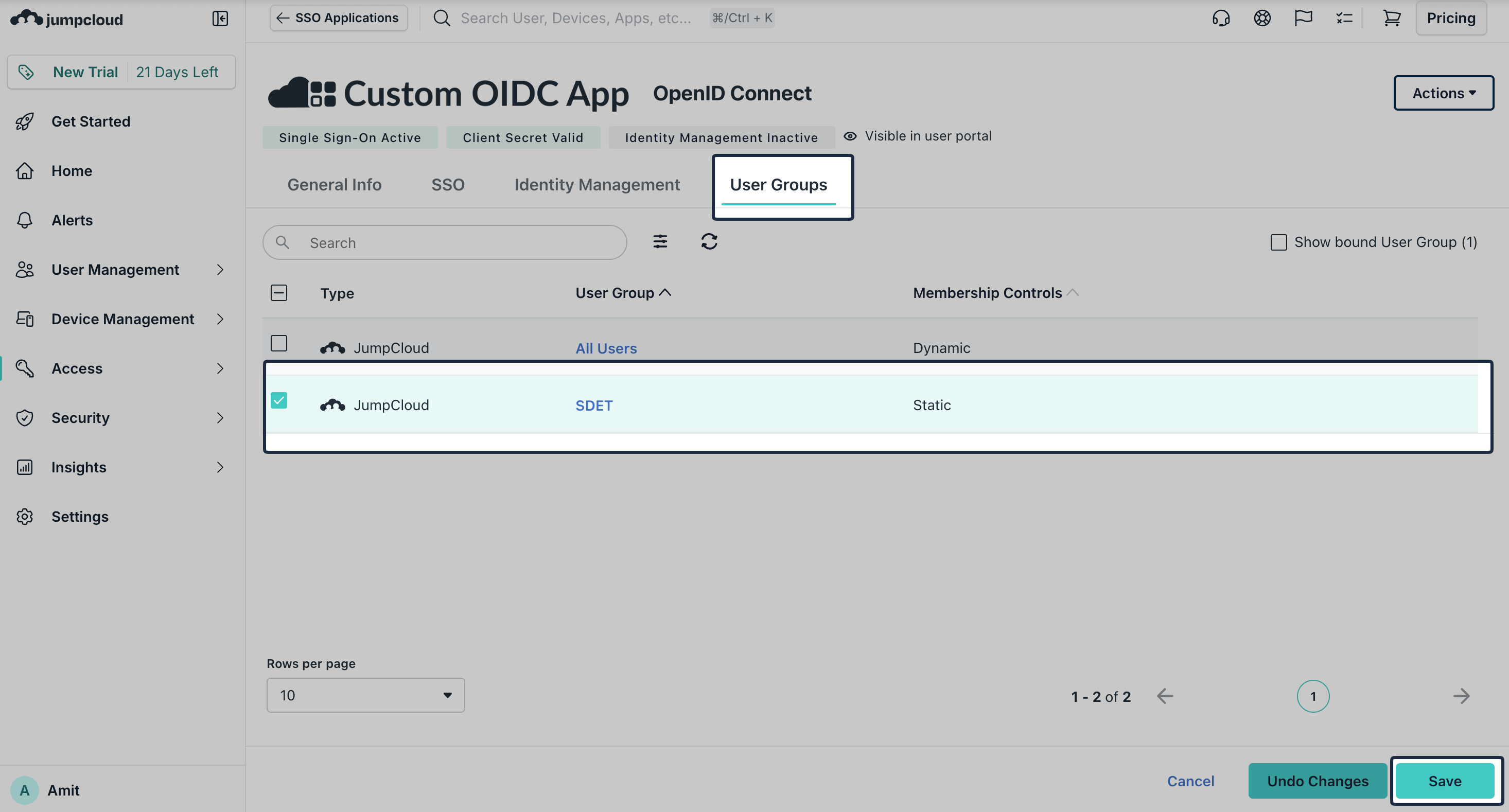Check the All Users row checkbox

pos(279,343)
